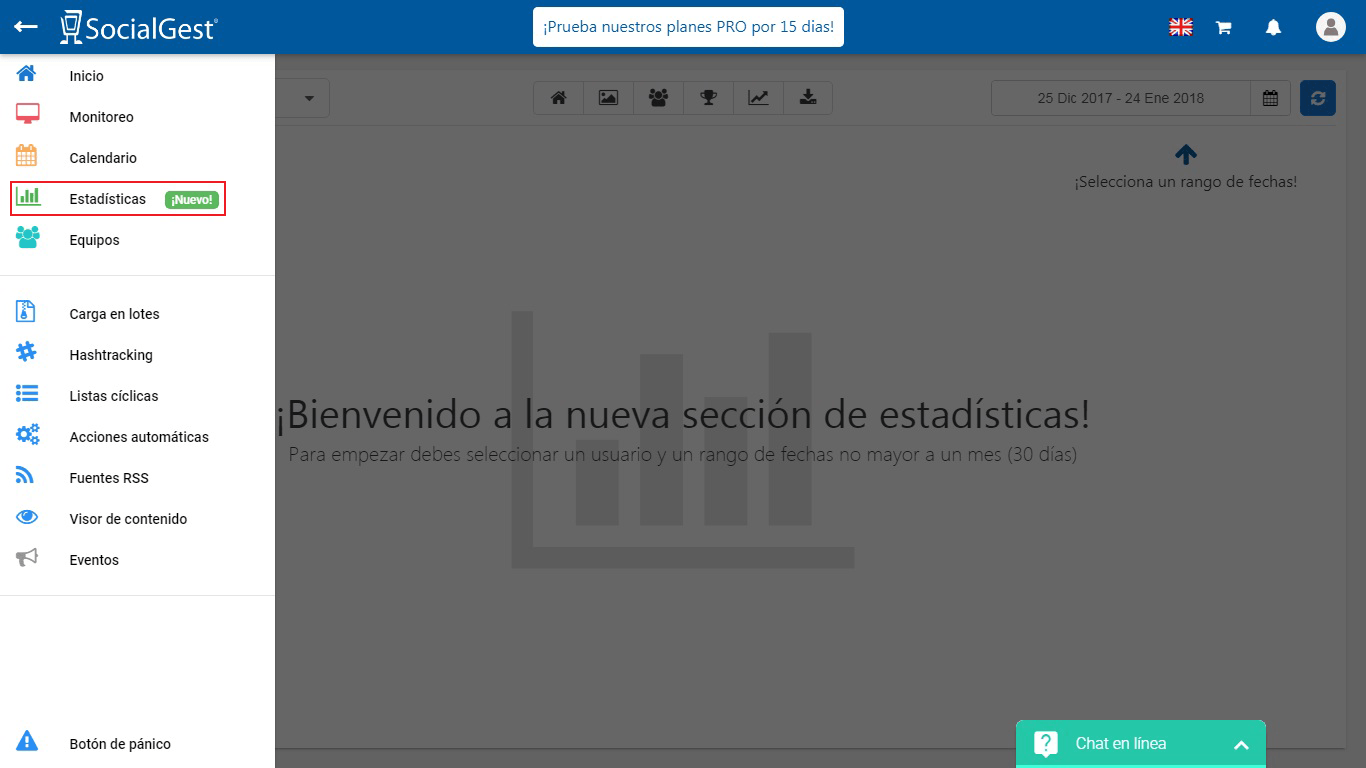The width and height of the screenshot is (1366, 768).
Task: Click the Visor de contenido eye icon
Action: click(x=27, y=517)
